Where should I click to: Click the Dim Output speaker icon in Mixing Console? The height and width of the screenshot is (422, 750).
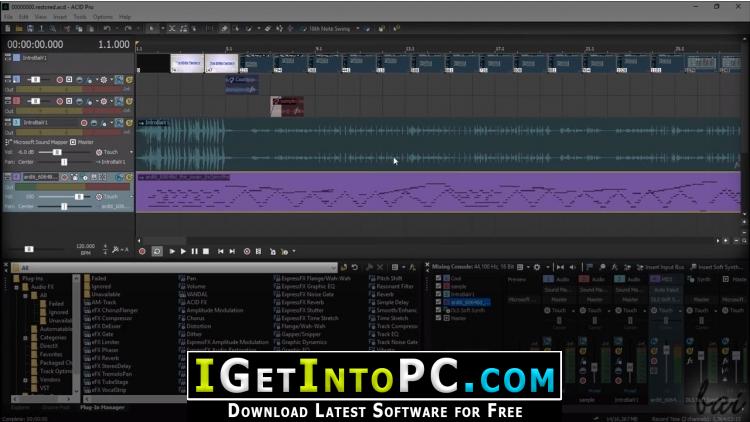[573, 267]
